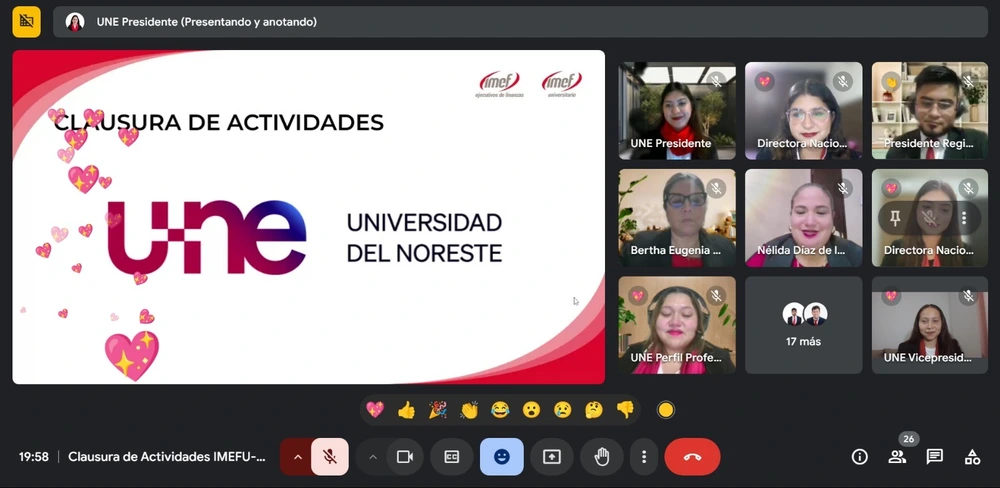Select the emoji skin tone swatch
The width and height of the screenshot is (1000, 488).
(666, 410)
